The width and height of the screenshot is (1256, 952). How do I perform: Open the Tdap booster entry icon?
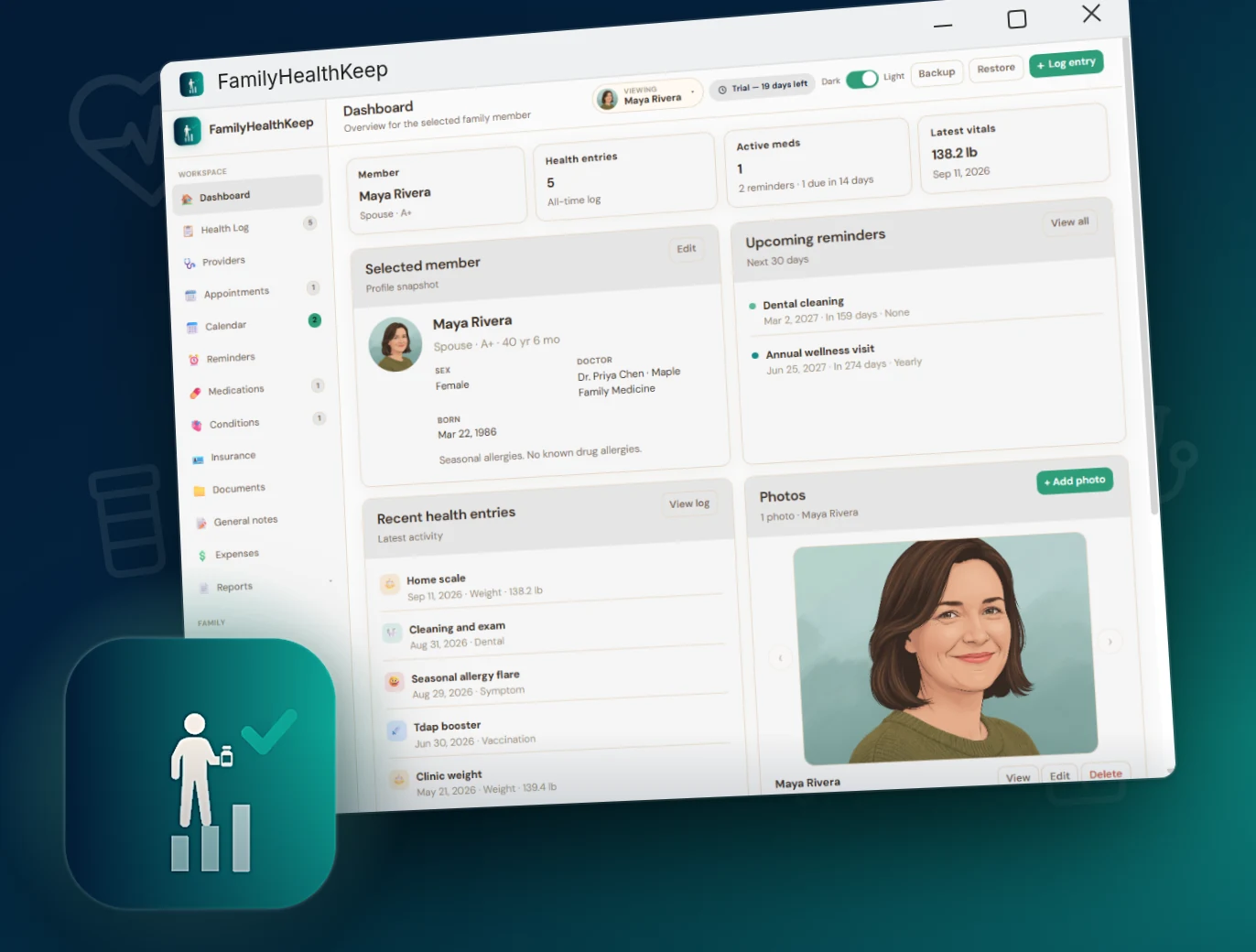tap(396, 730)
